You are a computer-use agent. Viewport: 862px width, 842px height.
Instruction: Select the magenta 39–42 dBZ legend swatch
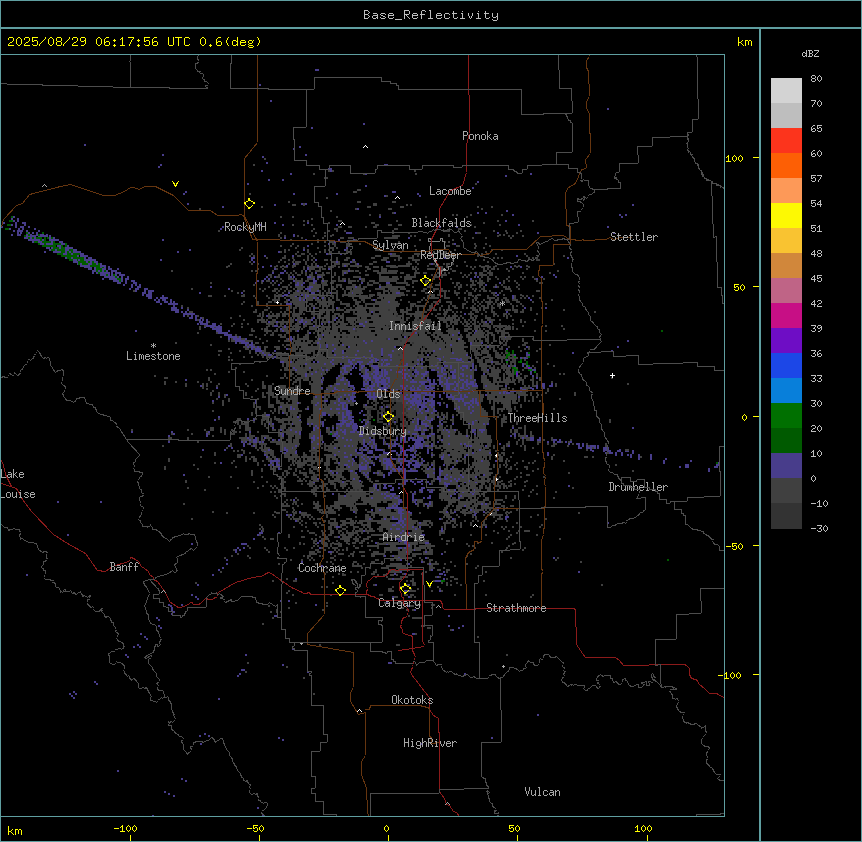pos(786,315)
